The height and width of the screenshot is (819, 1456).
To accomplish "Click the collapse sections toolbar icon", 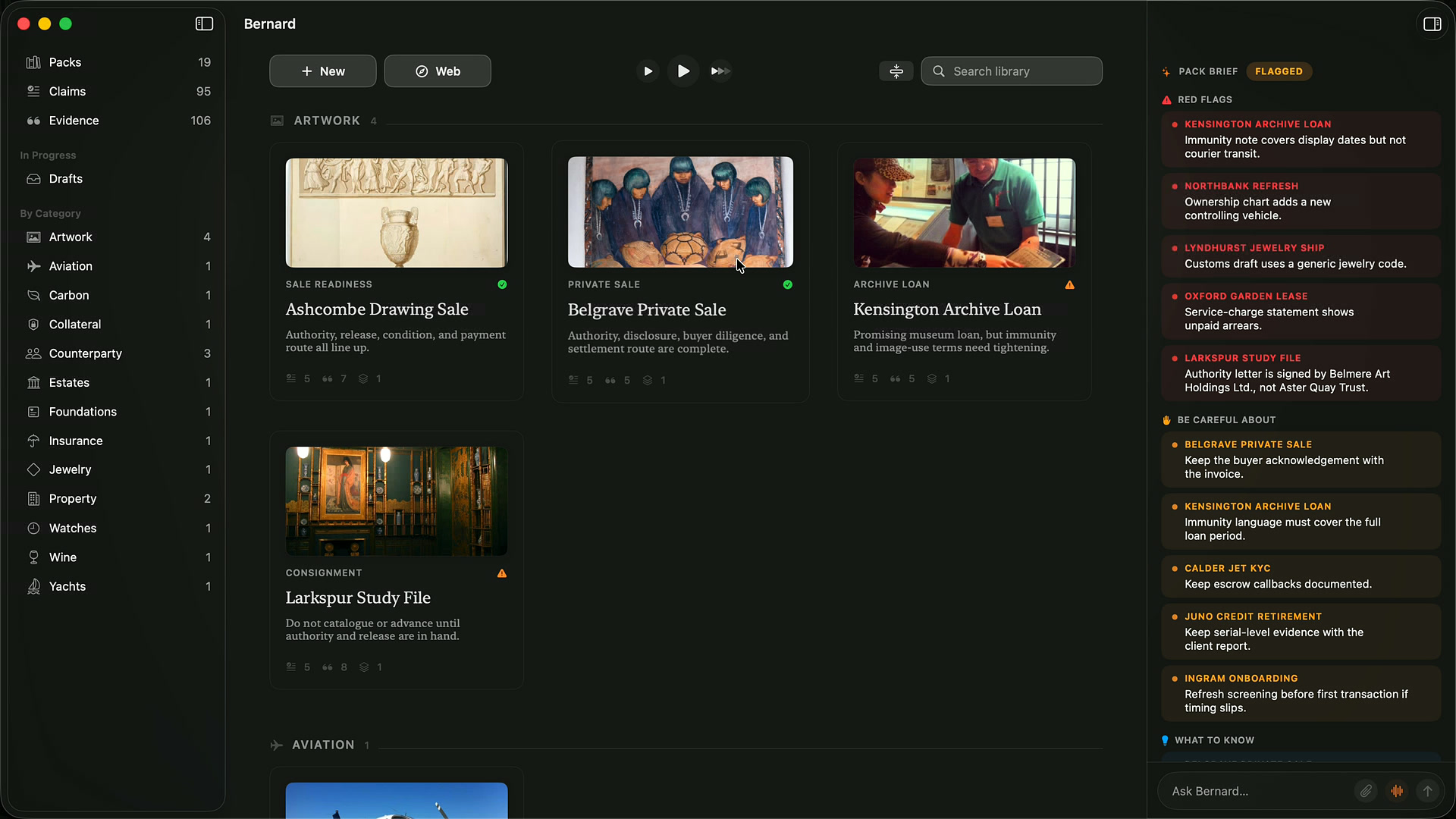I will (x=896, y=71).
